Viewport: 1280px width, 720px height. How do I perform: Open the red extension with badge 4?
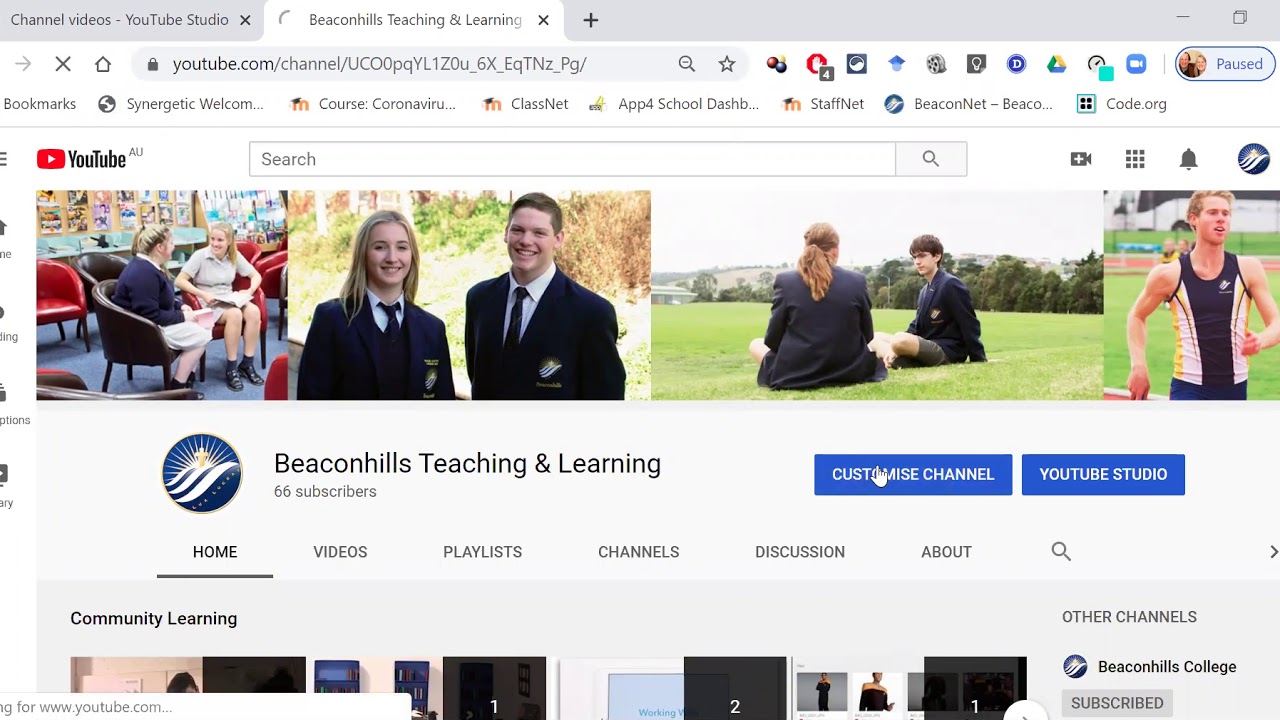818,65
